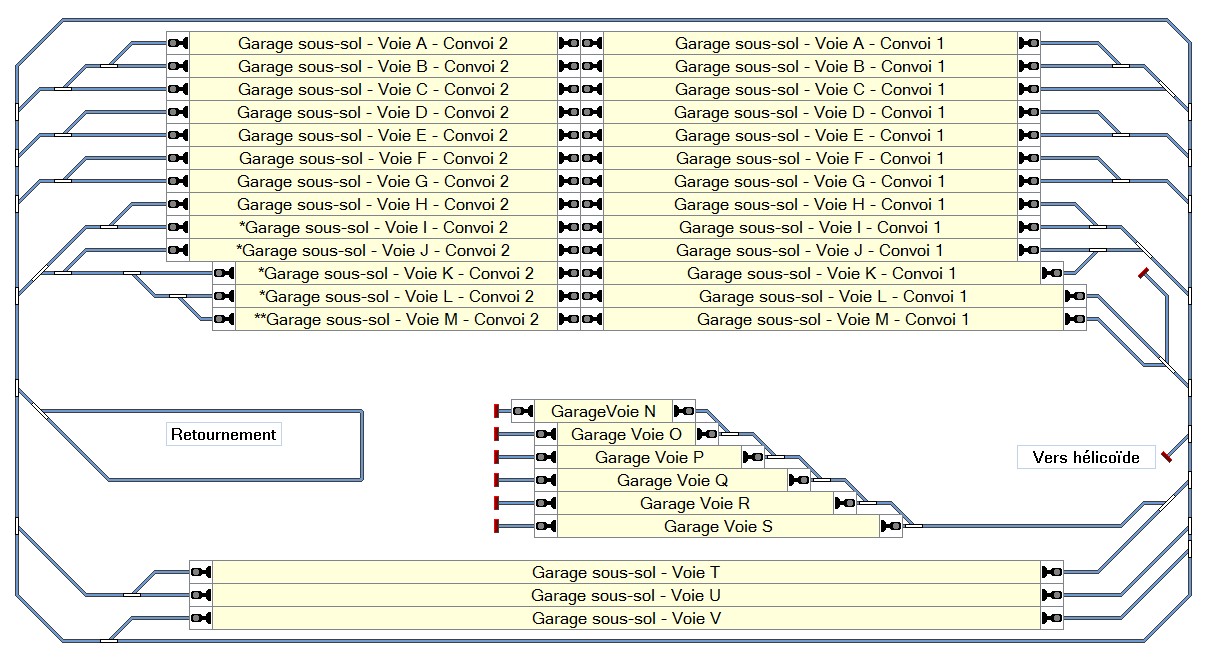The height and width of the screenshot is (666, 1207).
Task: Select red buffer stop left of Garage Voie R
Action: pos(496,503)
